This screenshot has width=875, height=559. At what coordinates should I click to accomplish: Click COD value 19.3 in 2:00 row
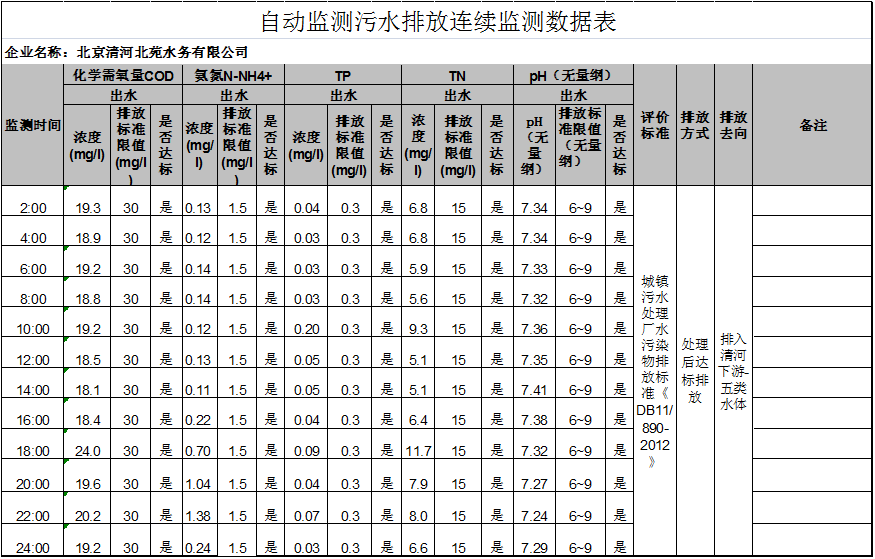(88, 201)
